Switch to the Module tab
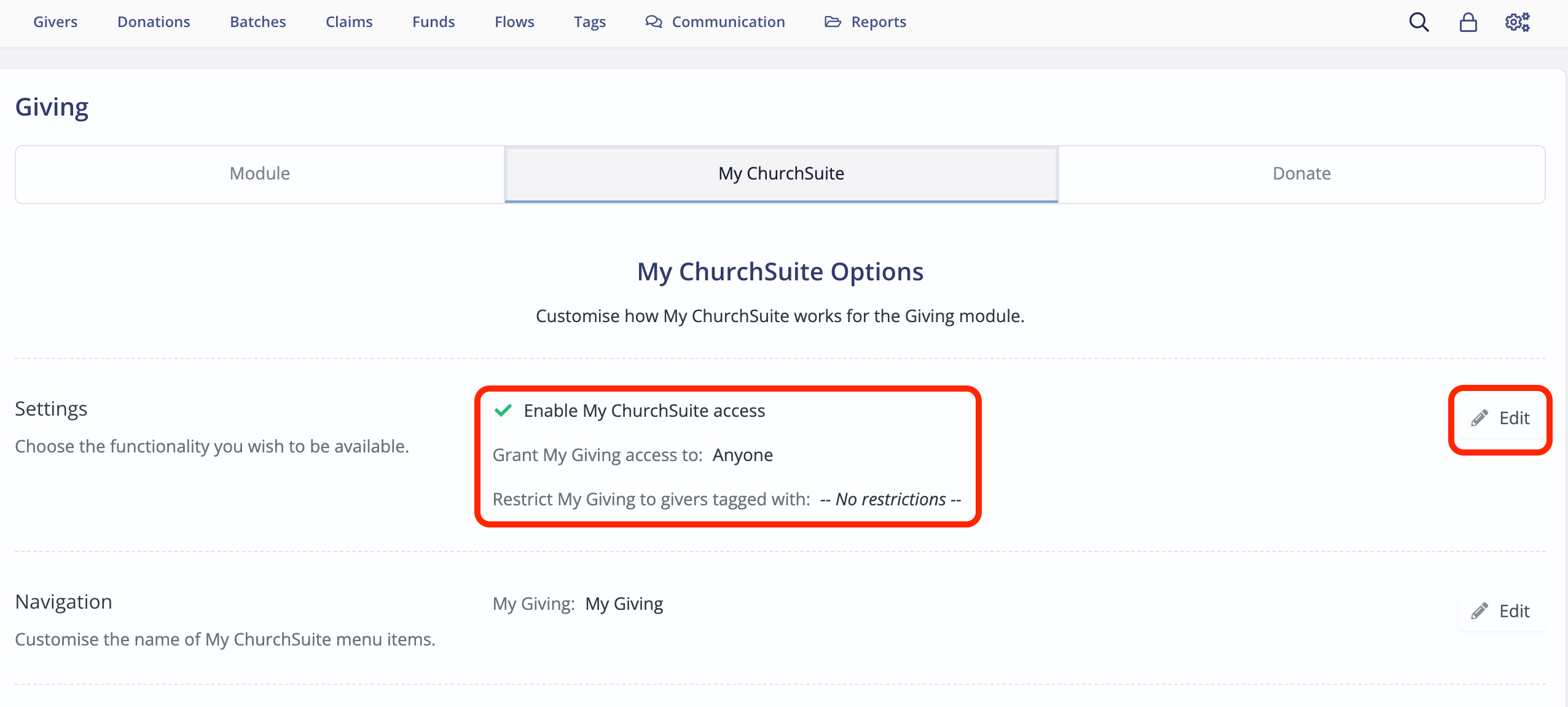Viewport: 1568px width, 707px height. [x=259, y=173]
